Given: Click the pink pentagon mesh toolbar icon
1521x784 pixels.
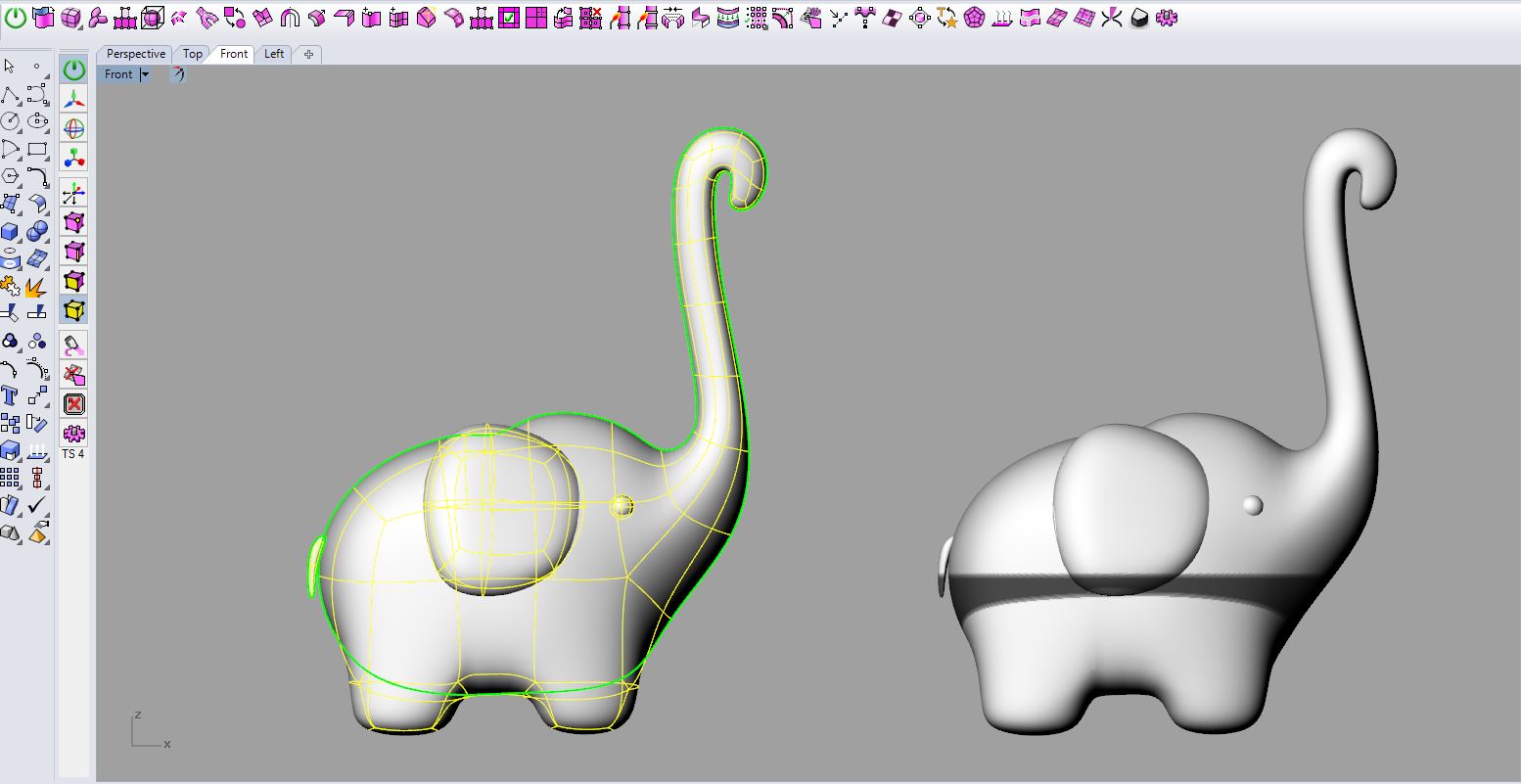Looking at the screenshot, I should [x=974, y=17].
